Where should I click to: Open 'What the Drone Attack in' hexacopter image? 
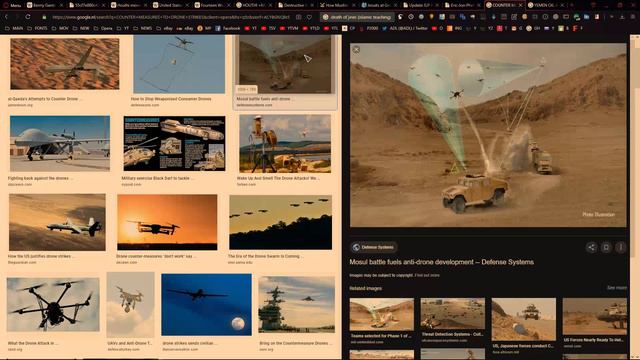53,304
